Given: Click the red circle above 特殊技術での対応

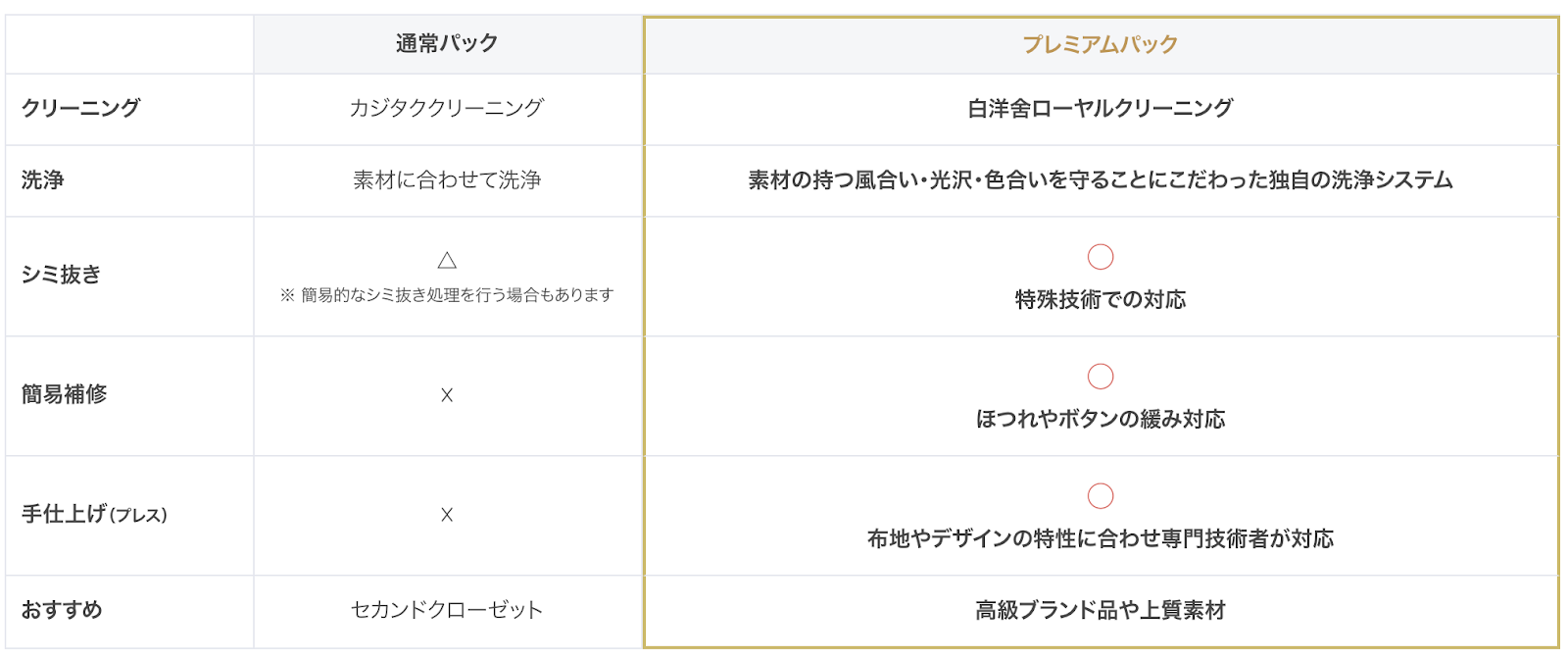Looking at the screenshot, I should (1101, 257).
